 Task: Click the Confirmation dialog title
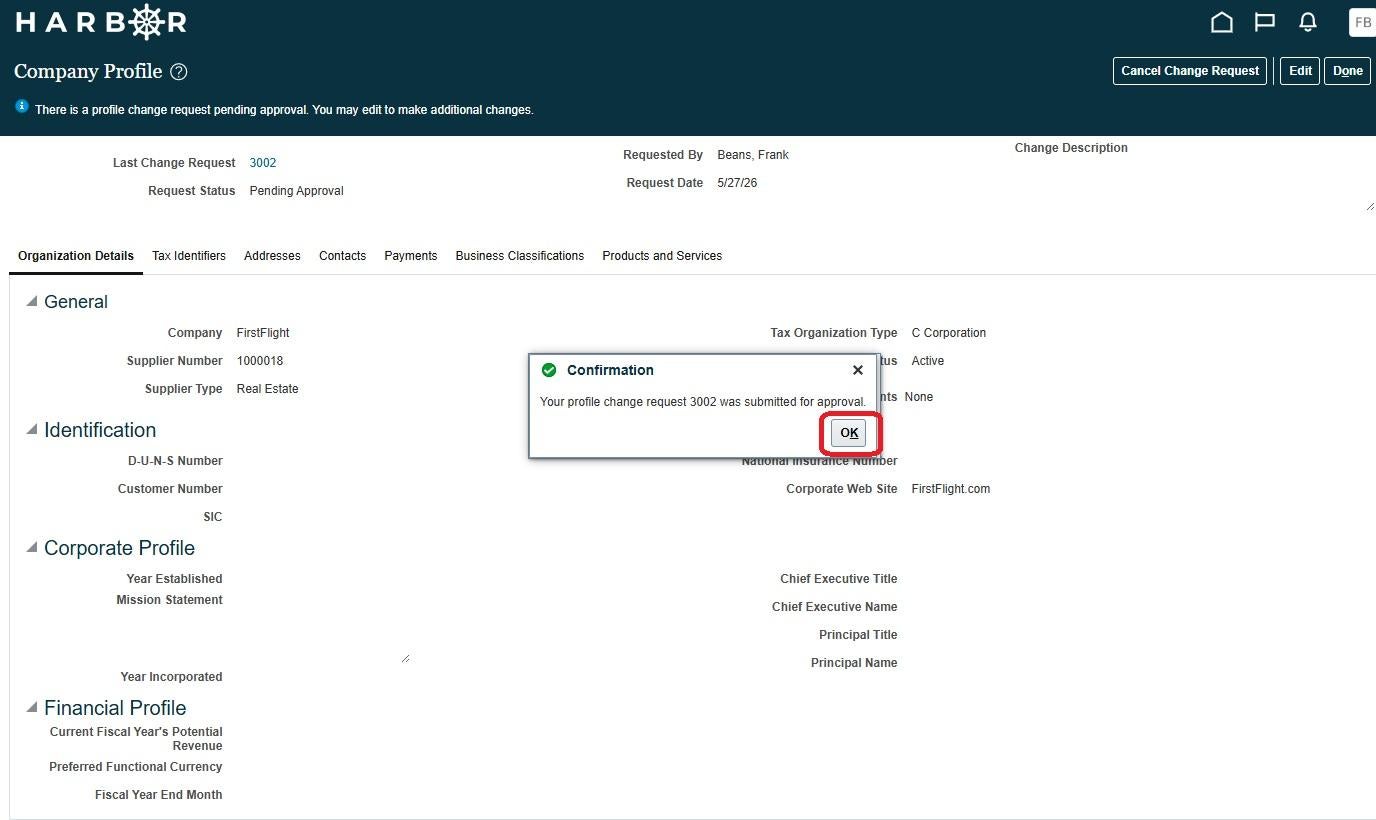click(610, 370)
